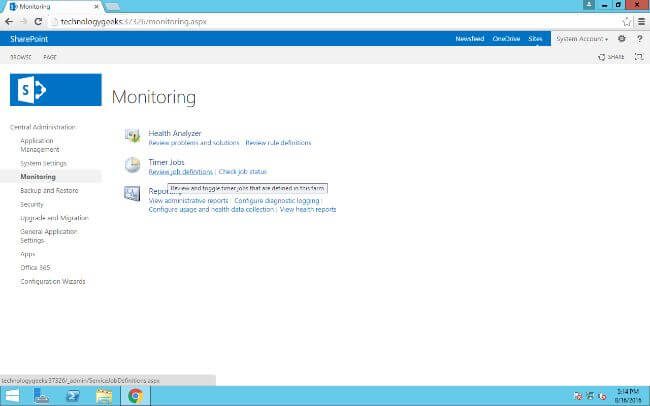
Task: Expand the System Account dropdown
Action: click(x=582, y=39)
